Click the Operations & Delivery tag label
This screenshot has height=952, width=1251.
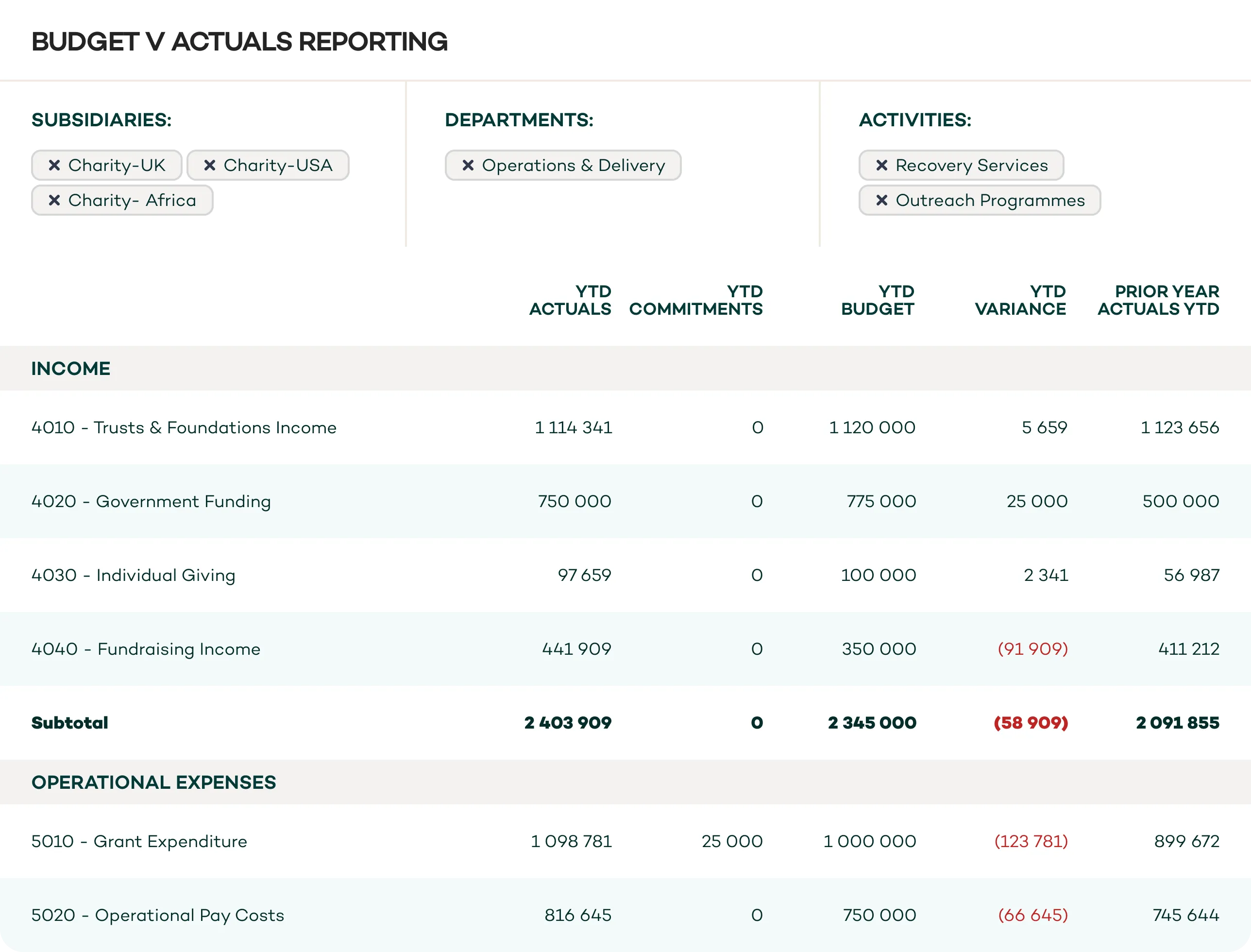pos(574,165)
